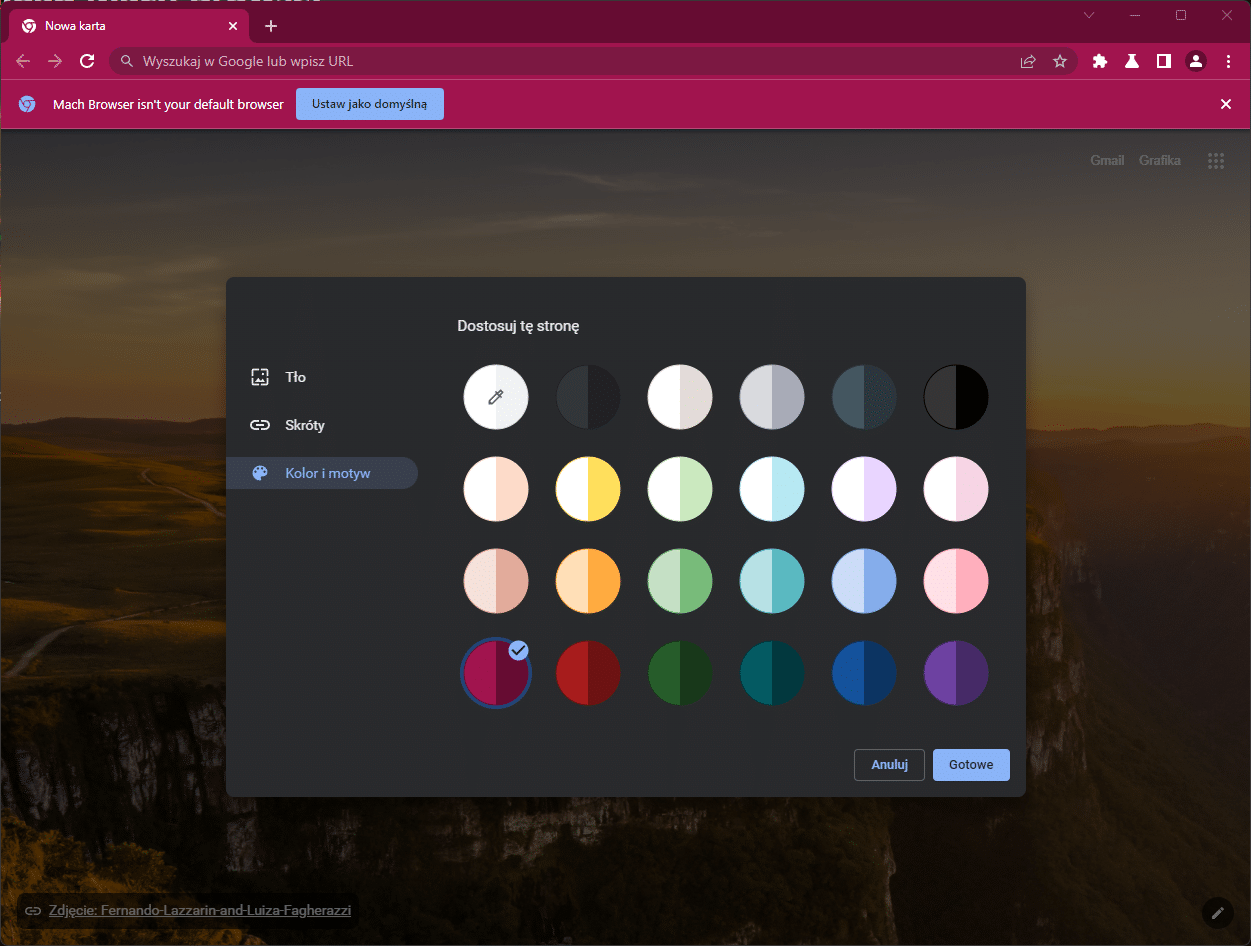Open Gmail from the top right
The image size is (1251, 946).
click(1107, 160)
